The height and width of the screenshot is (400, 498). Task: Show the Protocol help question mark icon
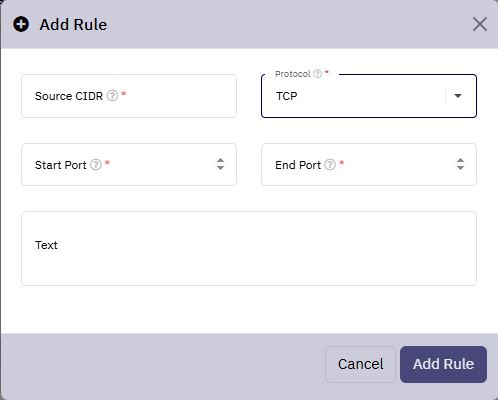tap(318, 74)
